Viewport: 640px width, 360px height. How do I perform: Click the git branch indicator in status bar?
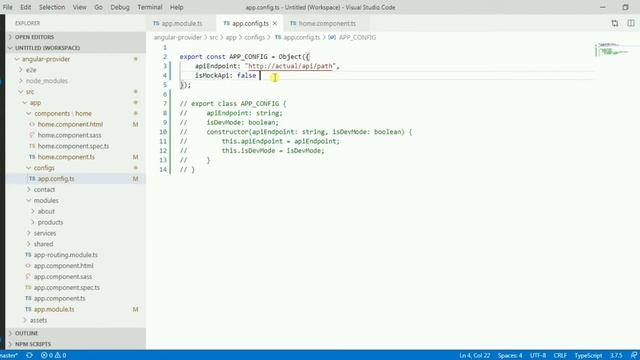(9, 356)
